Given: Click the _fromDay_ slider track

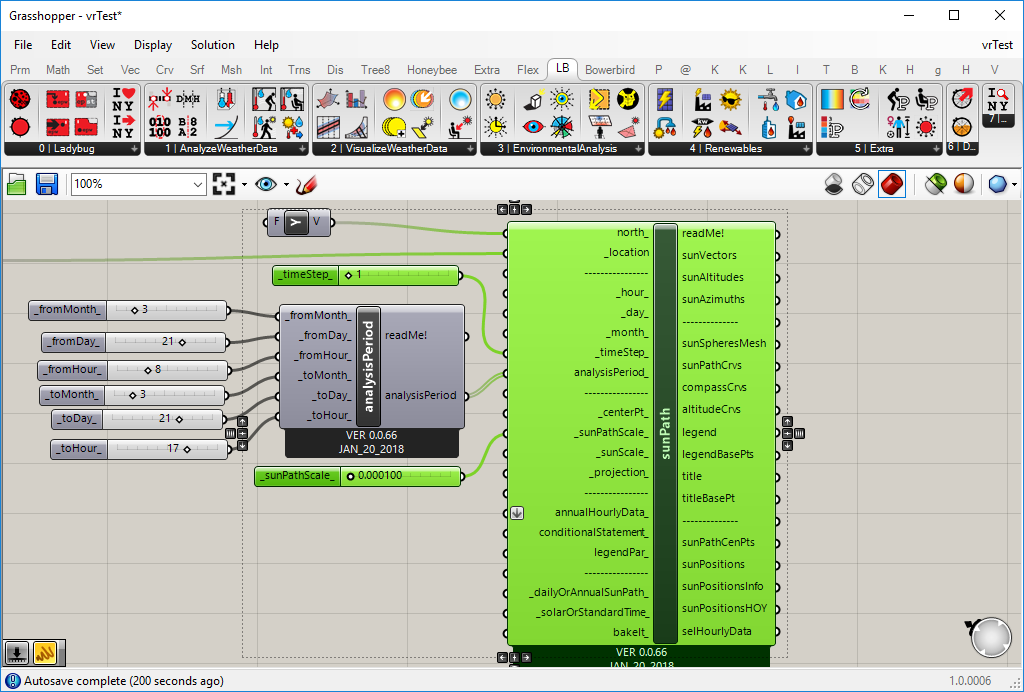Looking at the screenshot, I should point(165,341).
